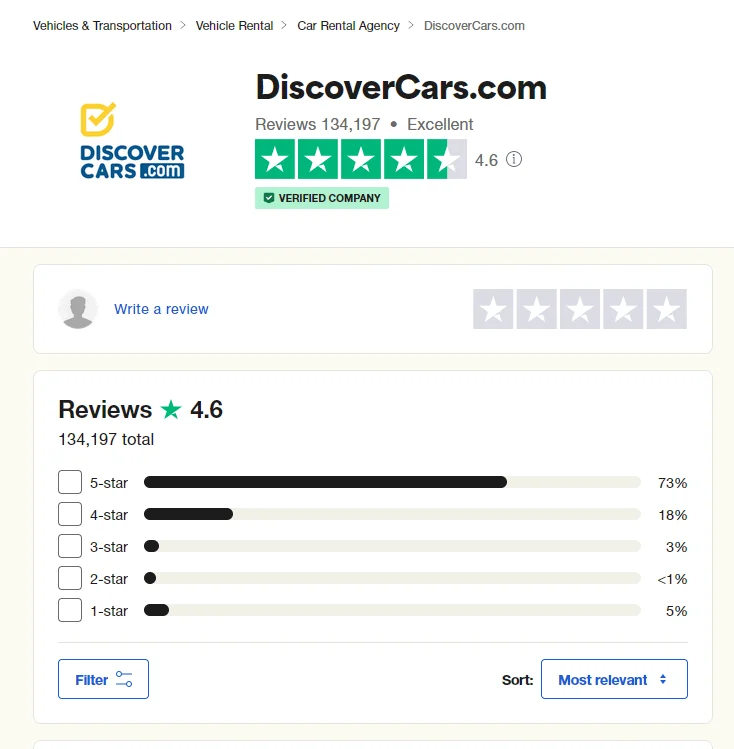Screen dimensions: 734x749
Task: Click the user avatar placeholder icon
Action: click(x=78, y=309)
